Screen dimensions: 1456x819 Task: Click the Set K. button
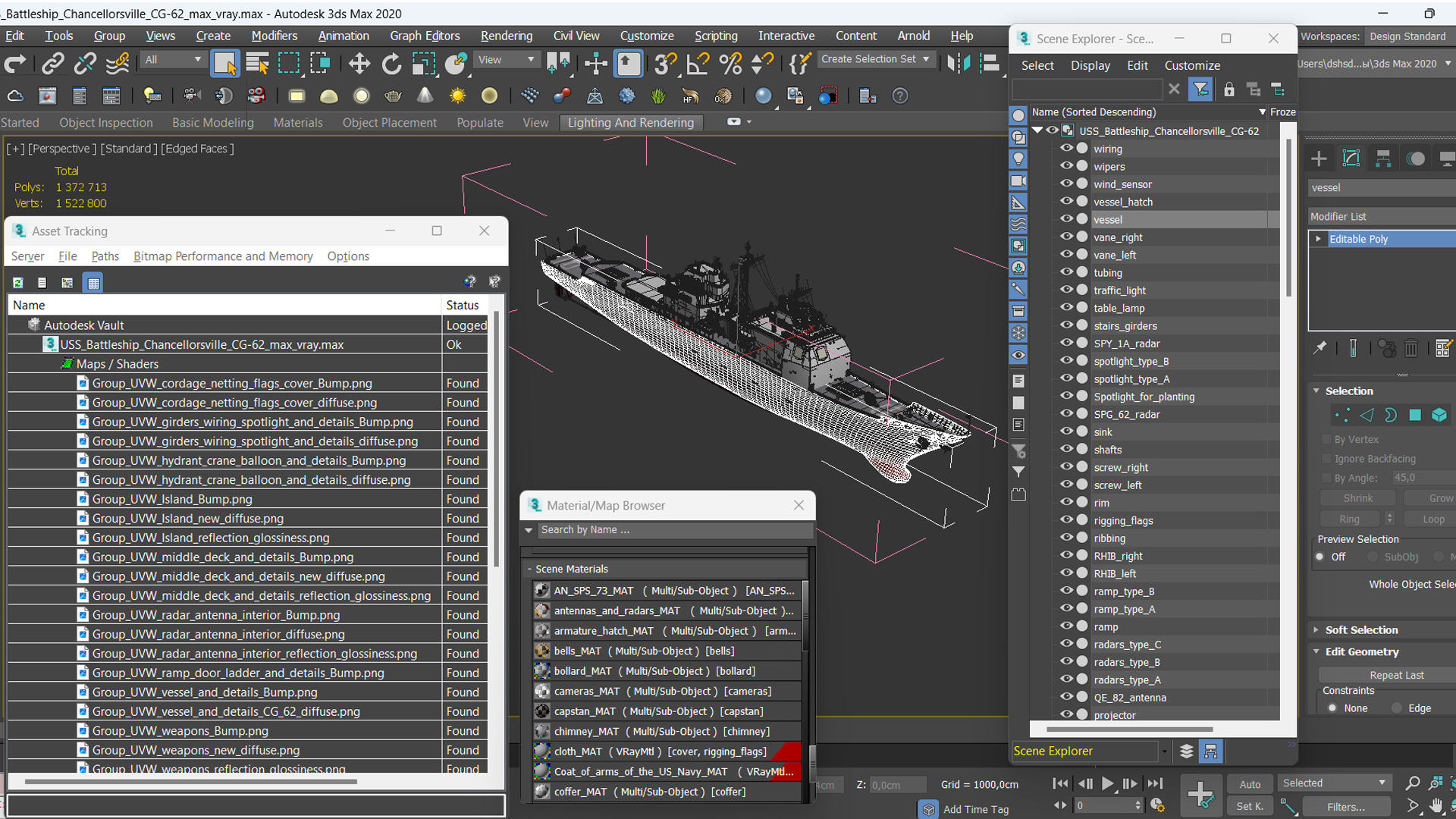(1249, 807)
